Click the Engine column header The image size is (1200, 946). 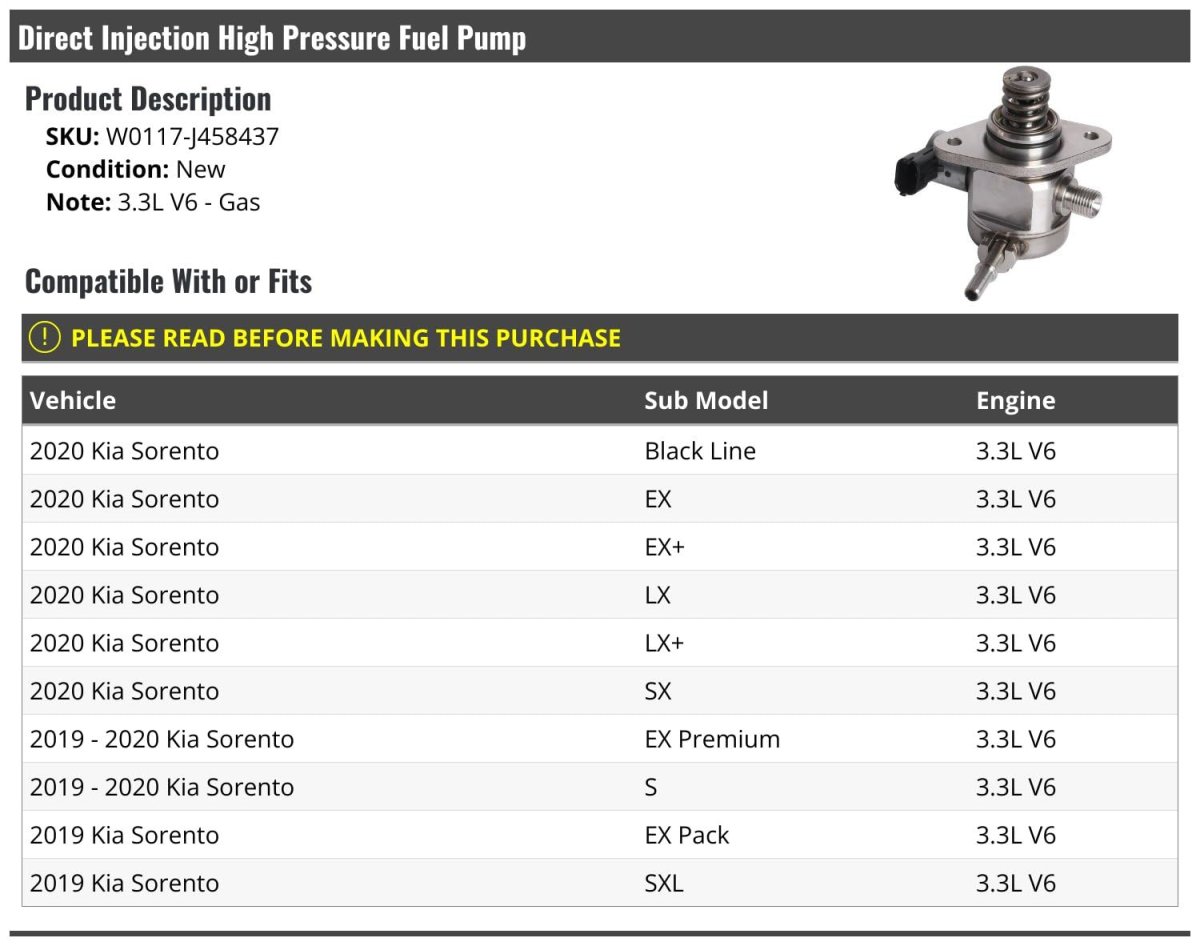[x=1015, y=401]
